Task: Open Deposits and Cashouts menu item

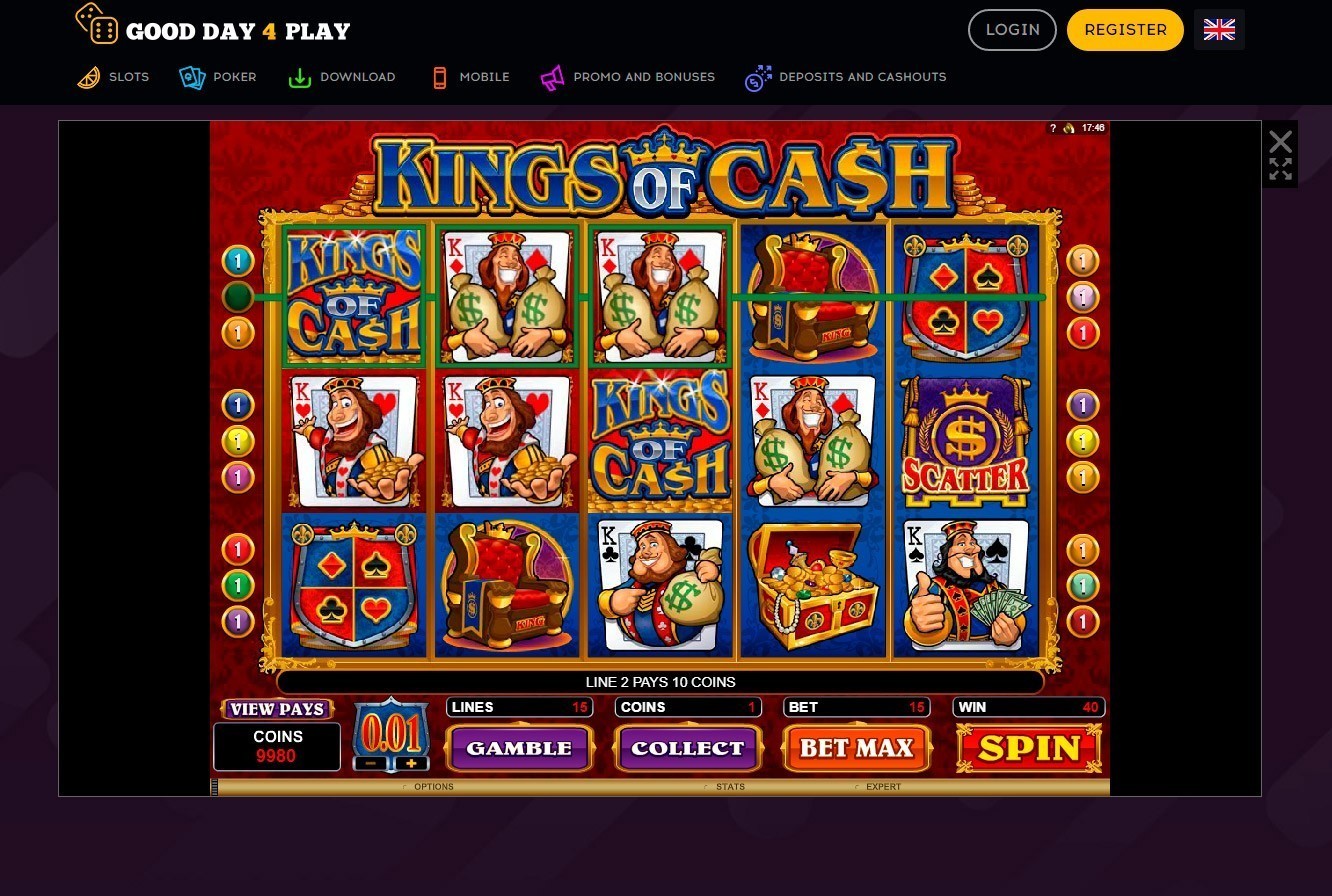Action: coord(845,77)
